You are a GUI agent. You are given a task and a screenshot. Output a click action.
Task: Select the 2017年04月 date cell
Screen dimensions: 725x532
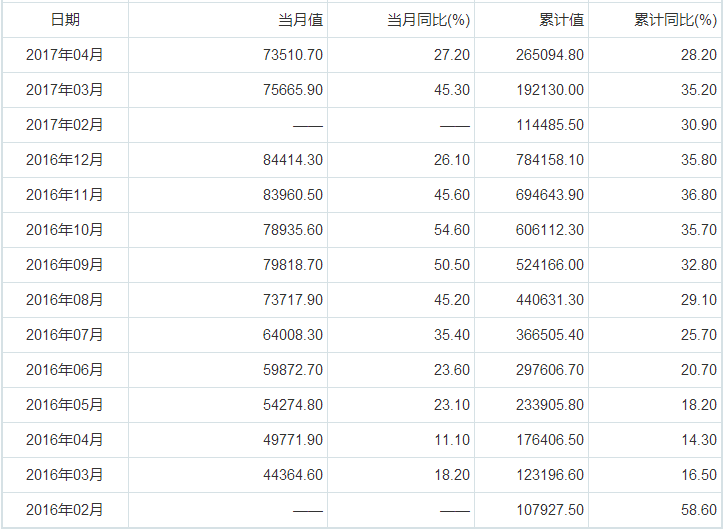65,55
